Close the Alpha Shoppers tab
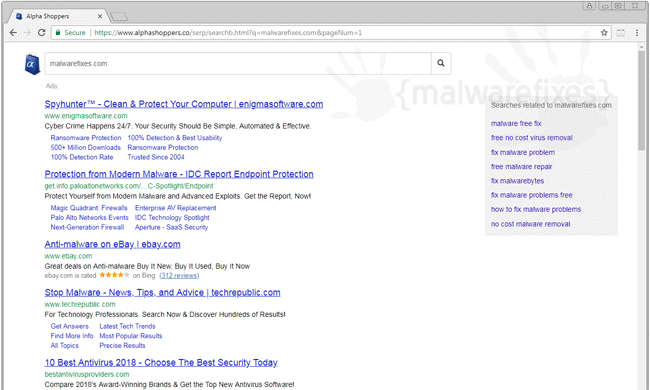 pos(100,16)
